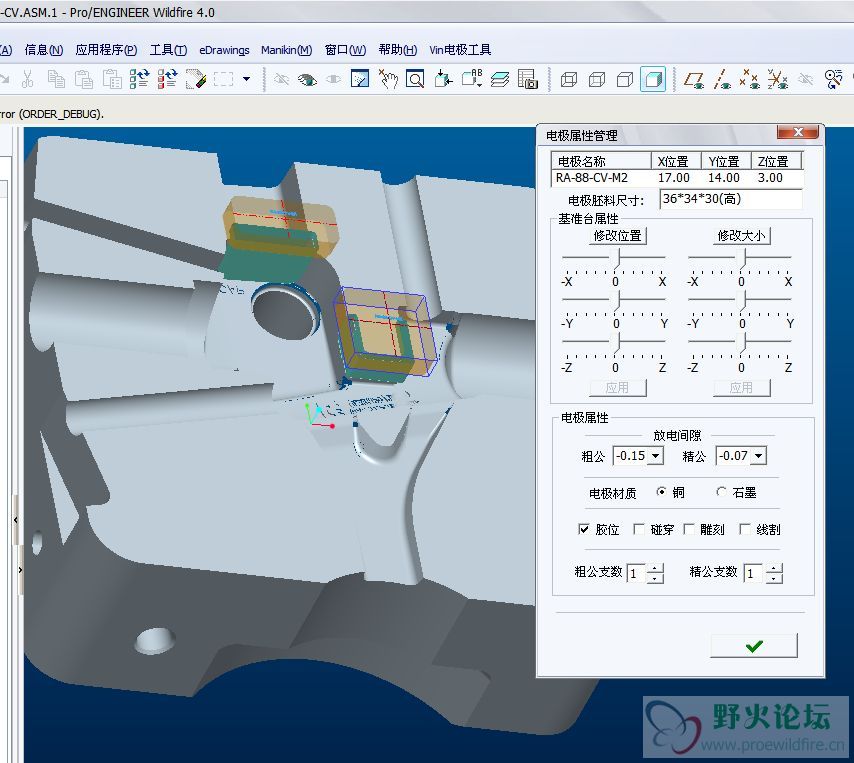854x763 pixels.
Task: Expand the selection box toolbar dropdown arrow
Action: point(246,79)
